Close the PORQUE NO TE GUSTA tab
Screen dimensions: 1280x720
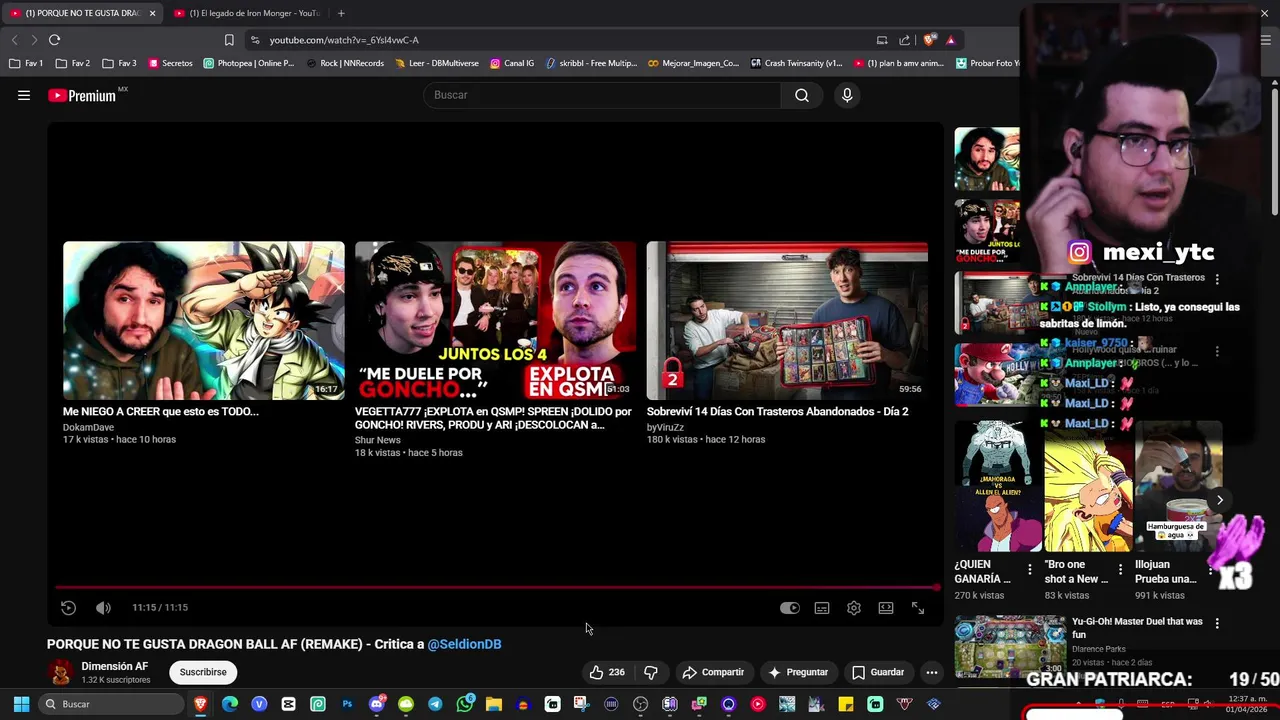pyautogui.click(x=152, y=13)
